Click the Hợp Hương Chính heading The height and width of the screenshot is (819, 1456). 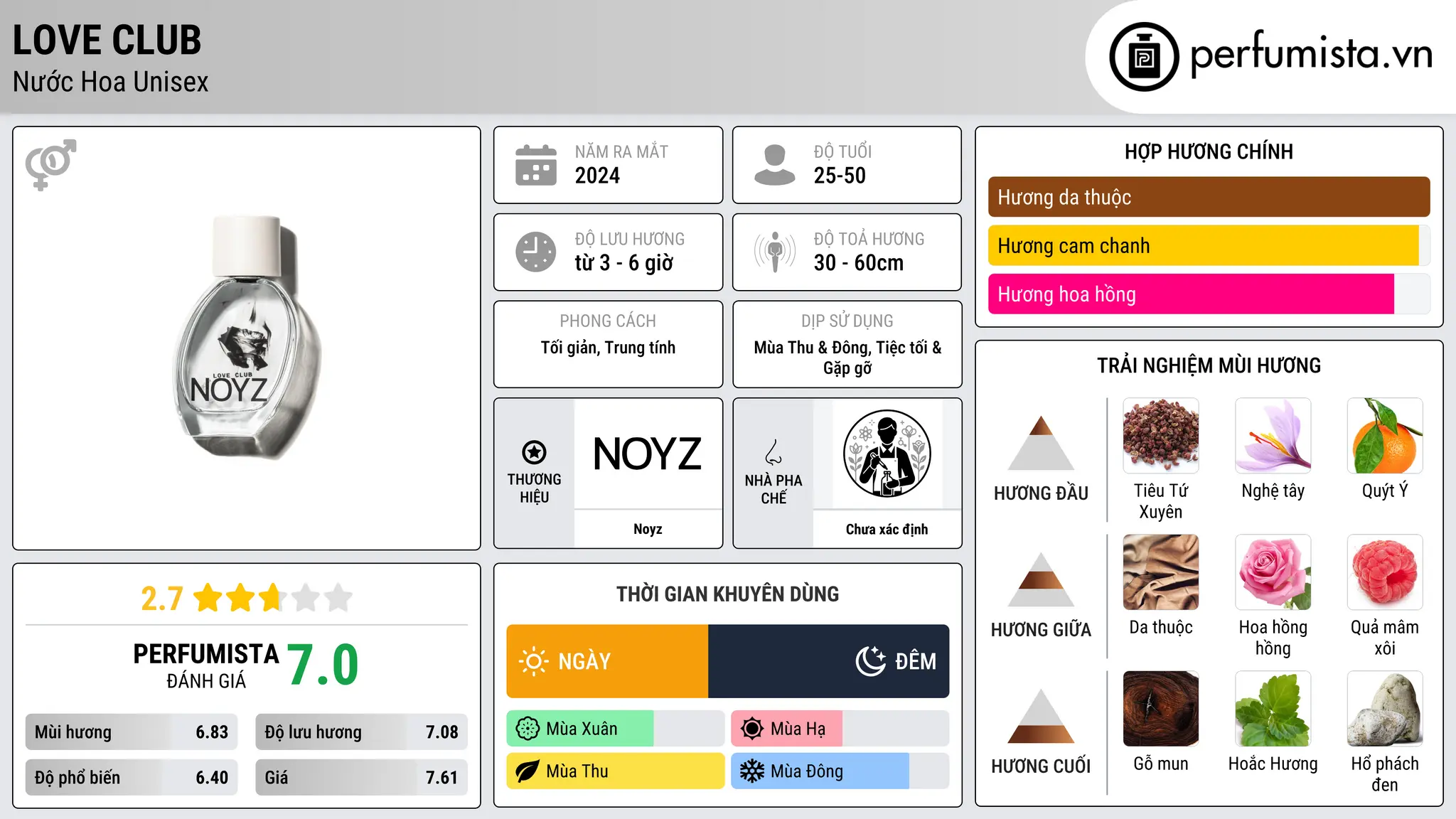tap(1209, 151)
